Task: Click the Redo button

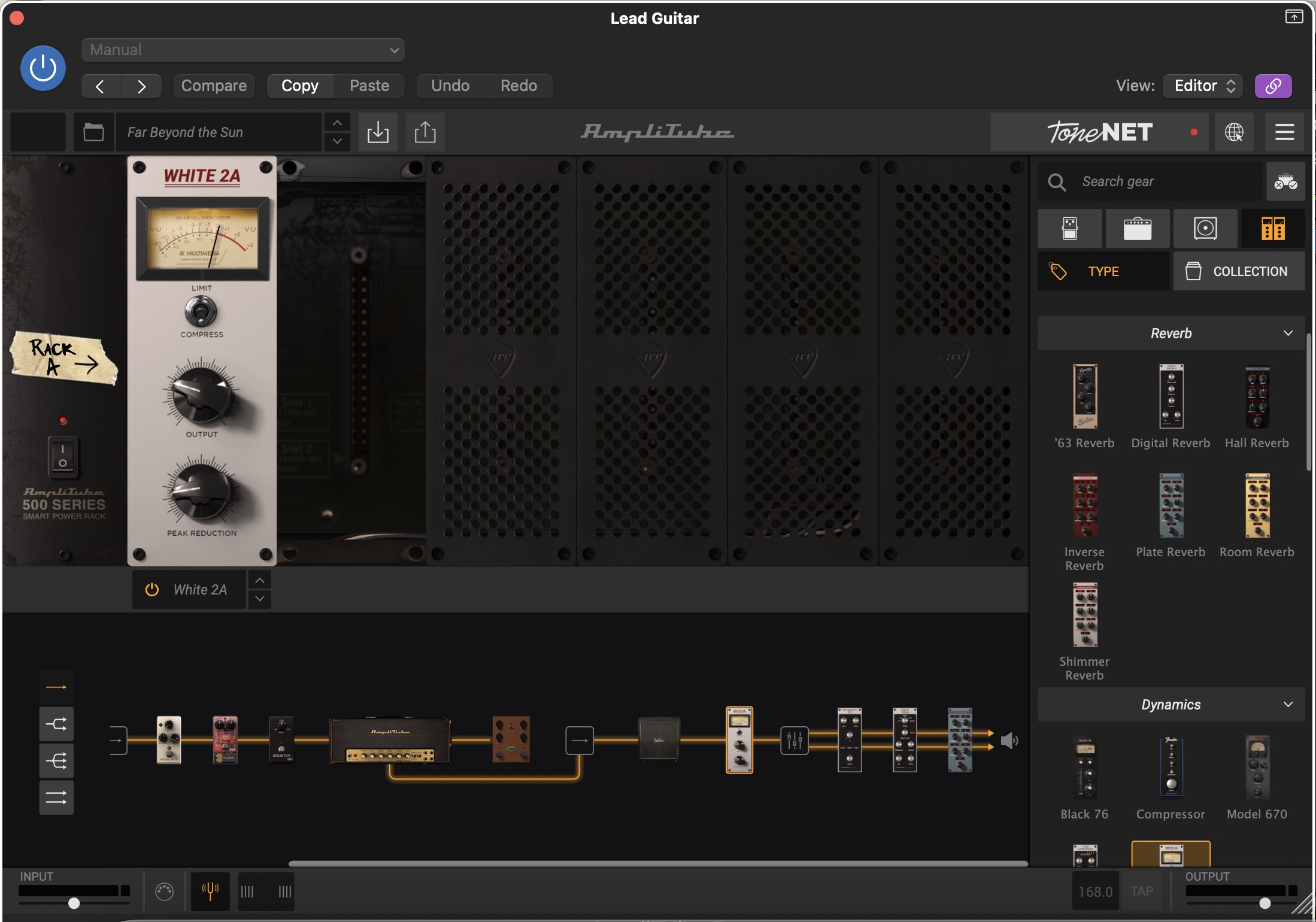Action: pyautogui.click(x=518, y=86)
